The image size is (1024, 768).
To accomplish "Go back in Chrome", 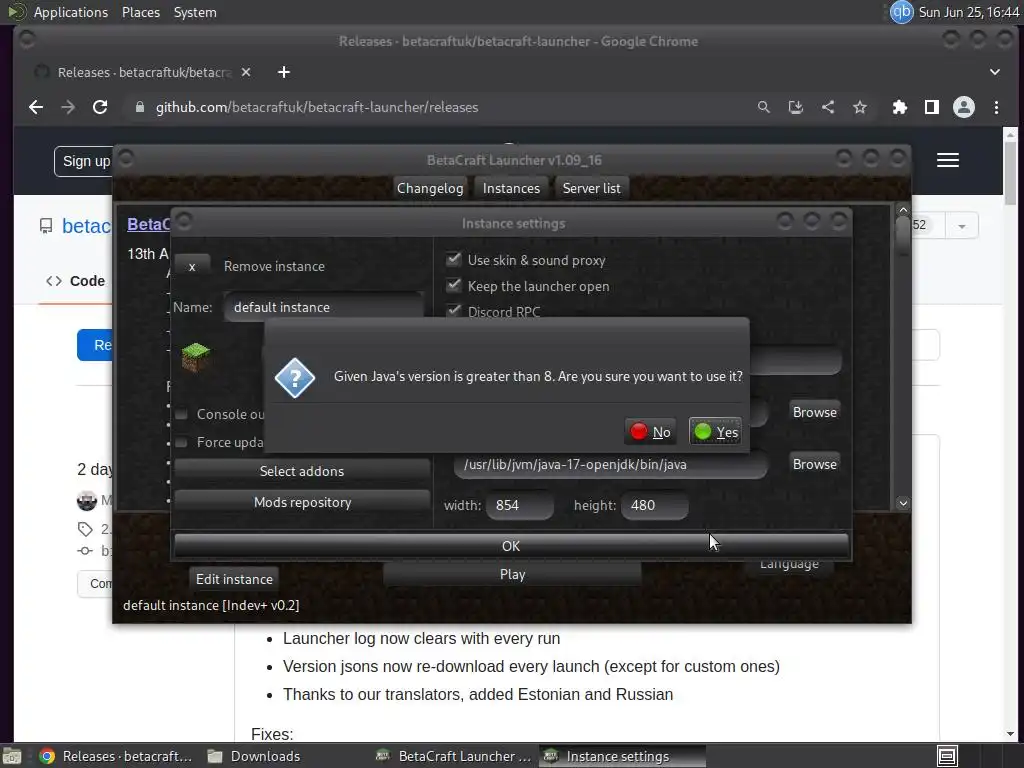I will coord(36,107).
